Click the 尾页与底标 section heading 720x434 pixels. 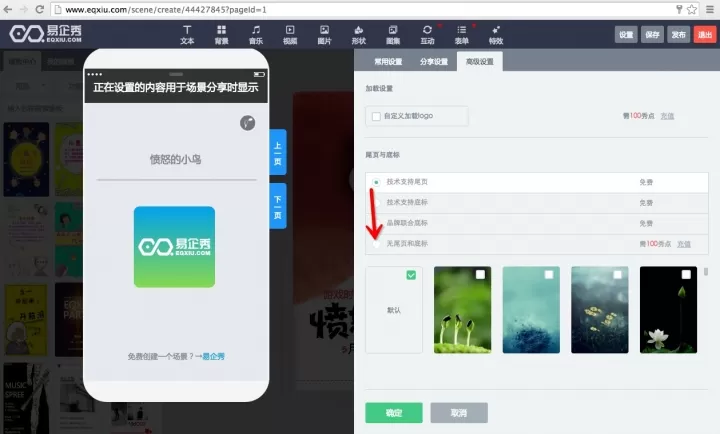pyautogui.click(x=382, y=155)
